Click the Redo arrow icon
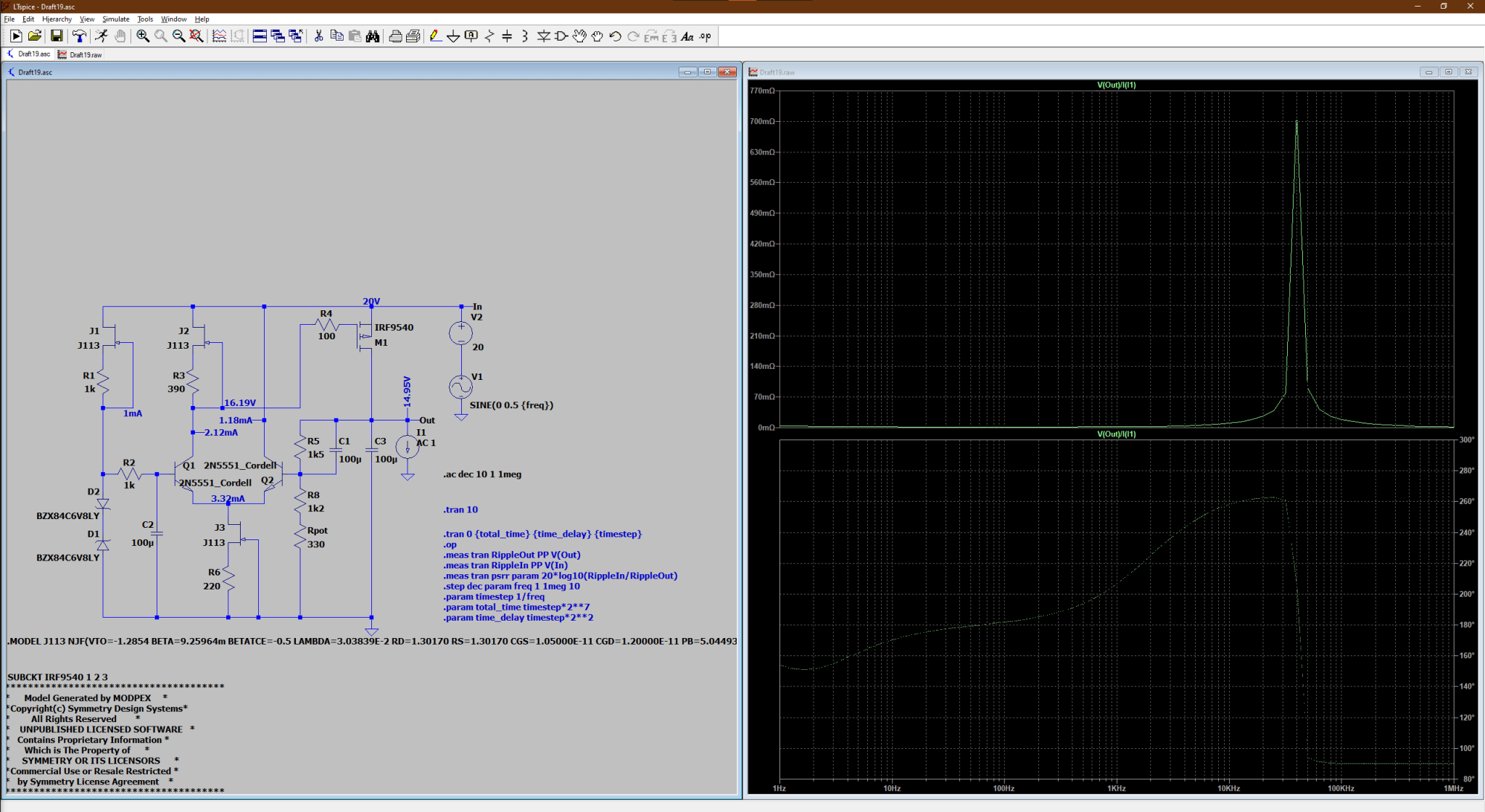This screenshot has width=1485, height=812. coord(633,36)
